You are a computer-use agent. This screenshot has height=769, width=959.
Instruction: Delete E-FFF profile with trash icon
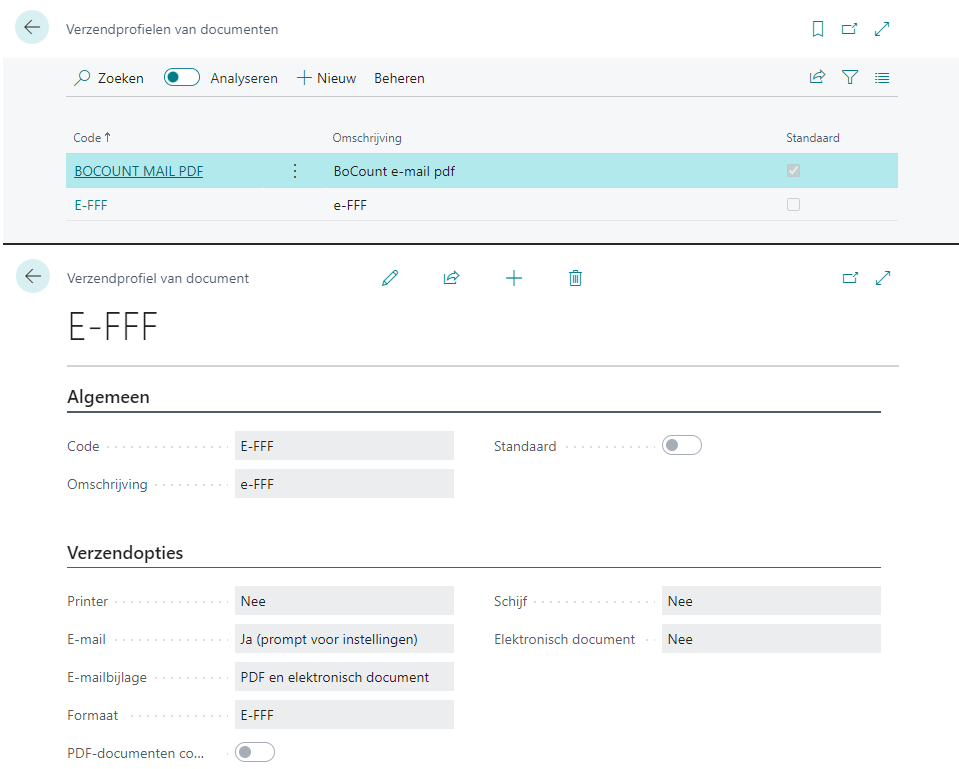575,278
